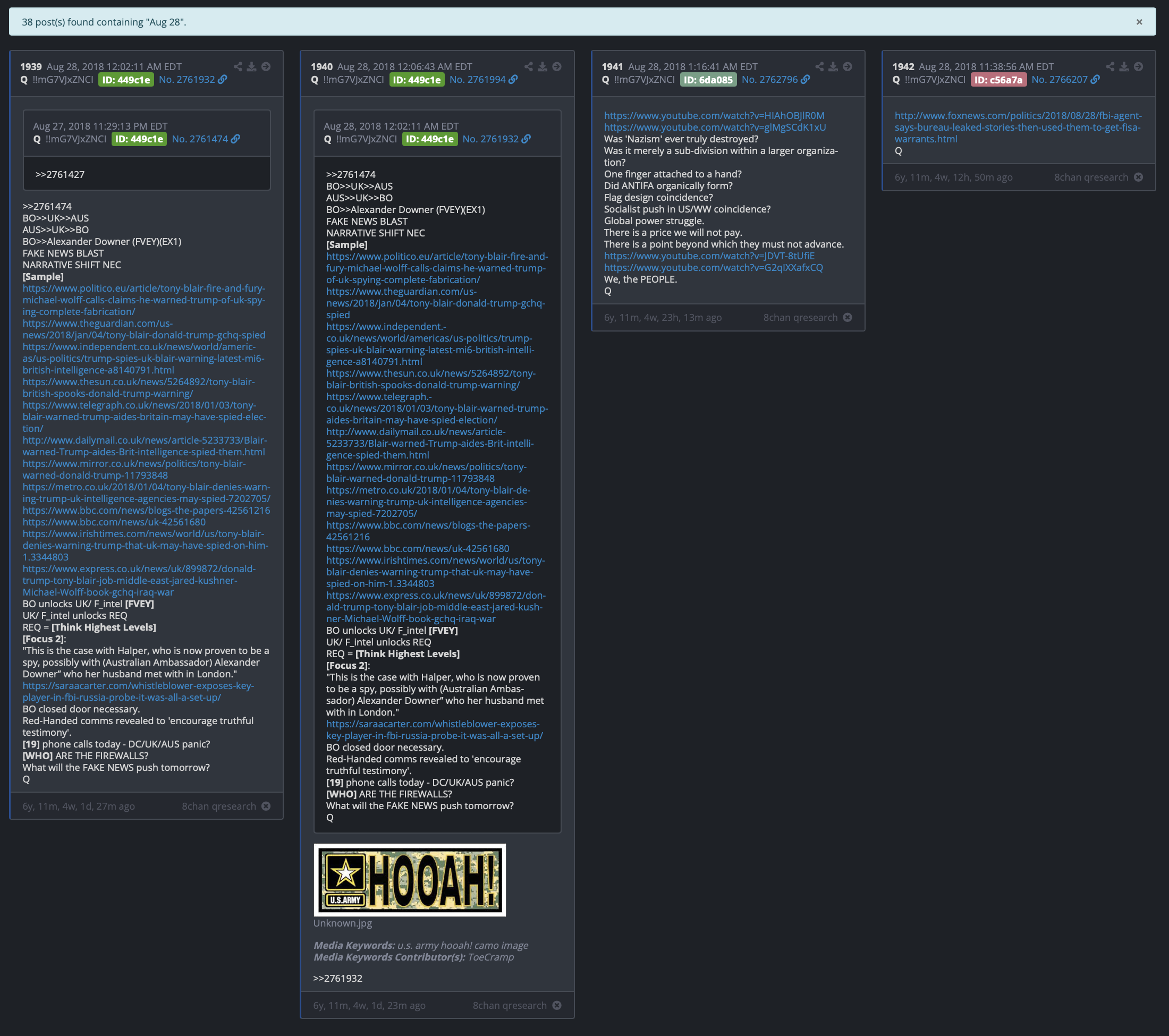The width and height of the screenshot is (1169, 1036).
Task: Click >>2761932 reply reference under image
Action: (x=337, y=978)
